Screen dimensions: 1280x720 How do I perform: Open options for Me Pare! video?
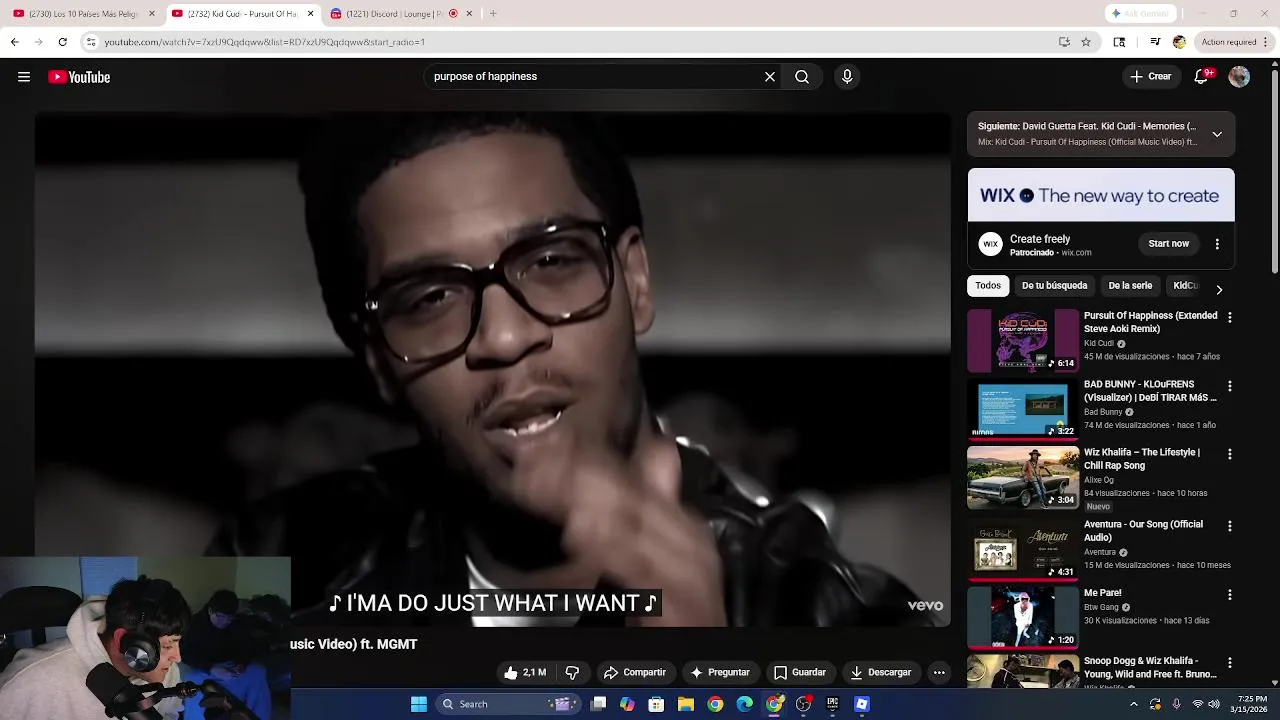pos(1230,594)
